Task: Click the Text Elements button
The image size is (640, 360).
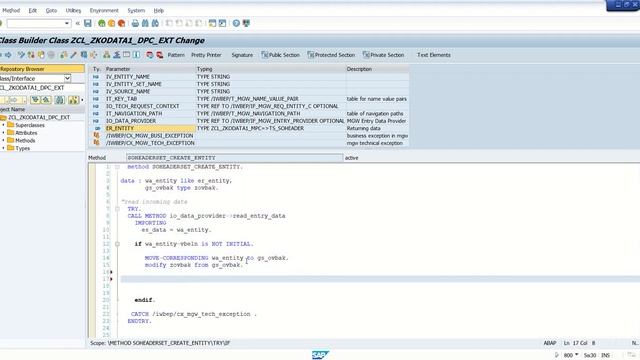Action: 434,55
